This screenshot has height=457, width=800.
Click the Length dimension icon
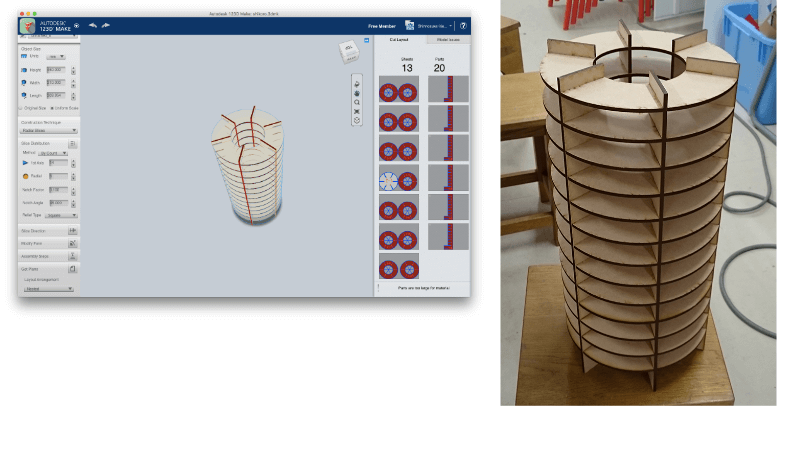click(x=24, y=95)
